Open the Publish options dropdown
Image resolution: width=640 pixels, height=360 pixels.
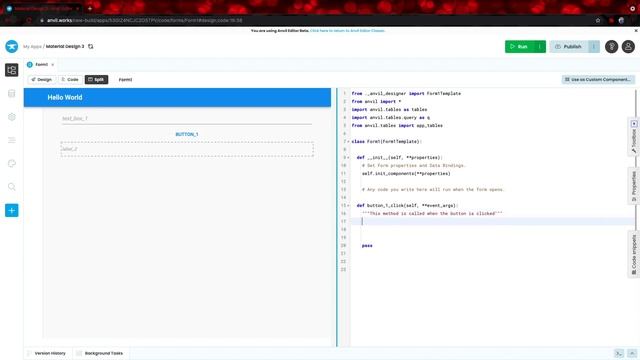click(594, 47)
